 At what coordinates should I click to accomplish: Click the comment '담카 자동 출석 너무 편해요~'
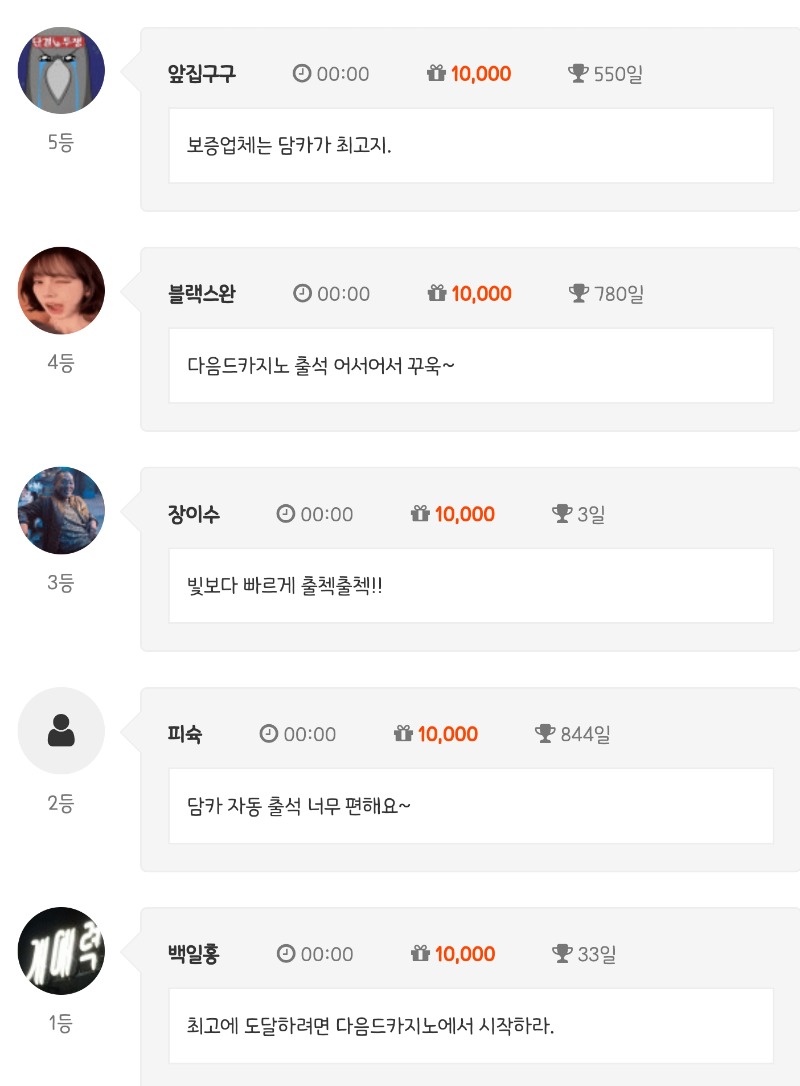(x=299, y=806)
